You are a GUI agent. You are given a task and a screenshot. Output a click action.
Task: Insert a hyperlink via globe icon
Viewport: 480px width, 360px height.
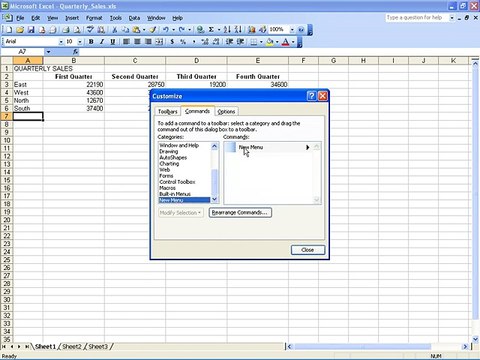tap(200, 30)
